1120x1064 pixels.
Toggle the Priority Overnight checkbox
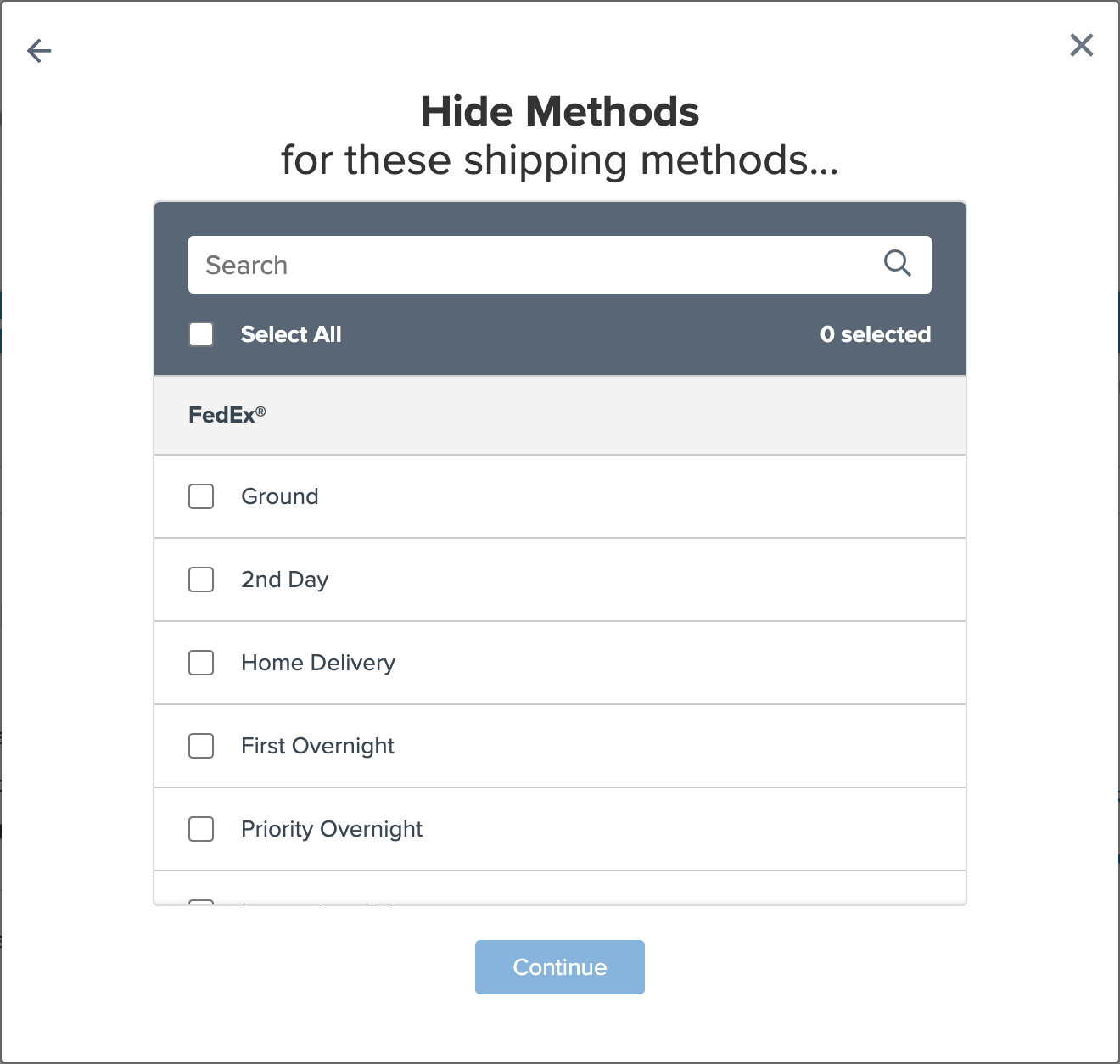201,829
